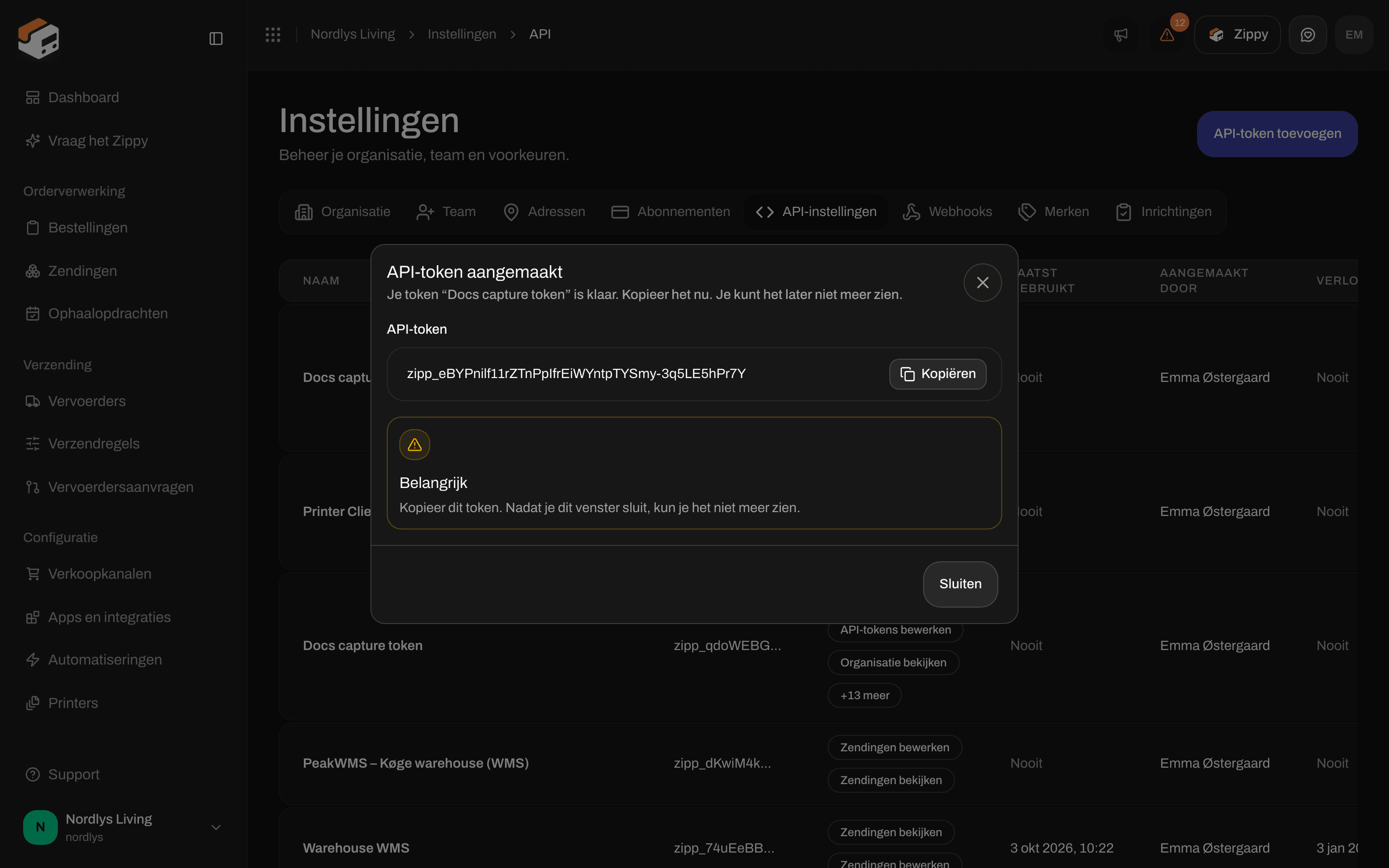
Task: Close the dialog with the X button
Action: tap(982, 283)
